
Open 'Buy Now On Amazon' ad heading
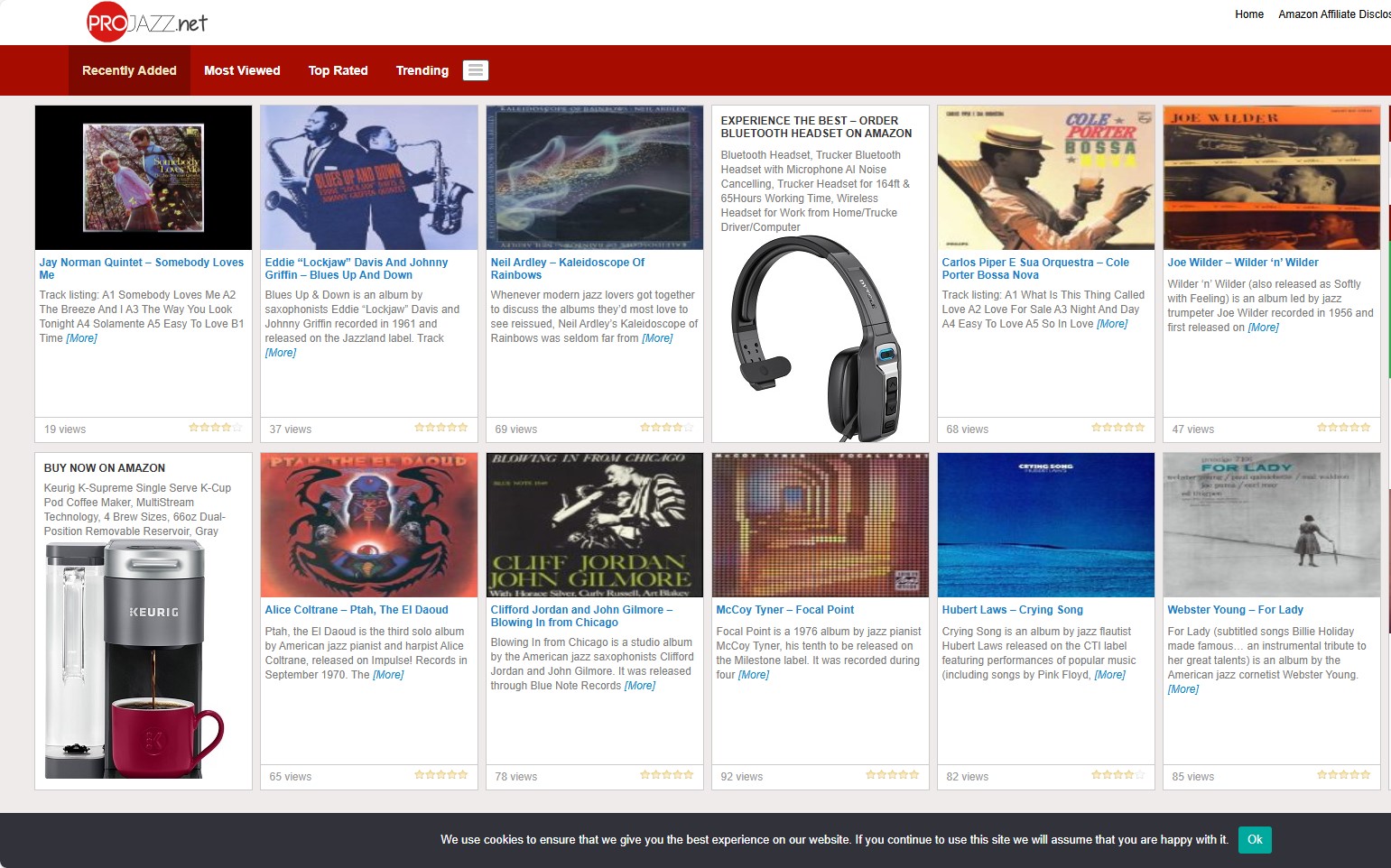105,468
